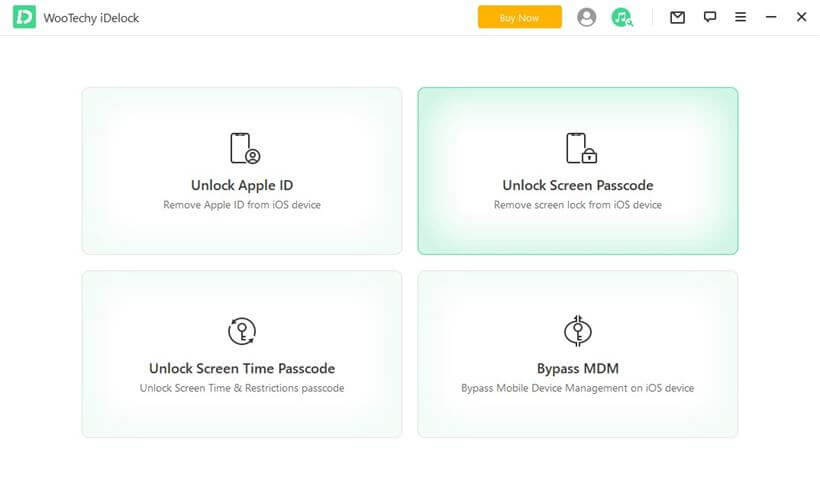Open the user account profile icon
The width and height of the screenshot is (820, 487).
[x=587, y=17]
